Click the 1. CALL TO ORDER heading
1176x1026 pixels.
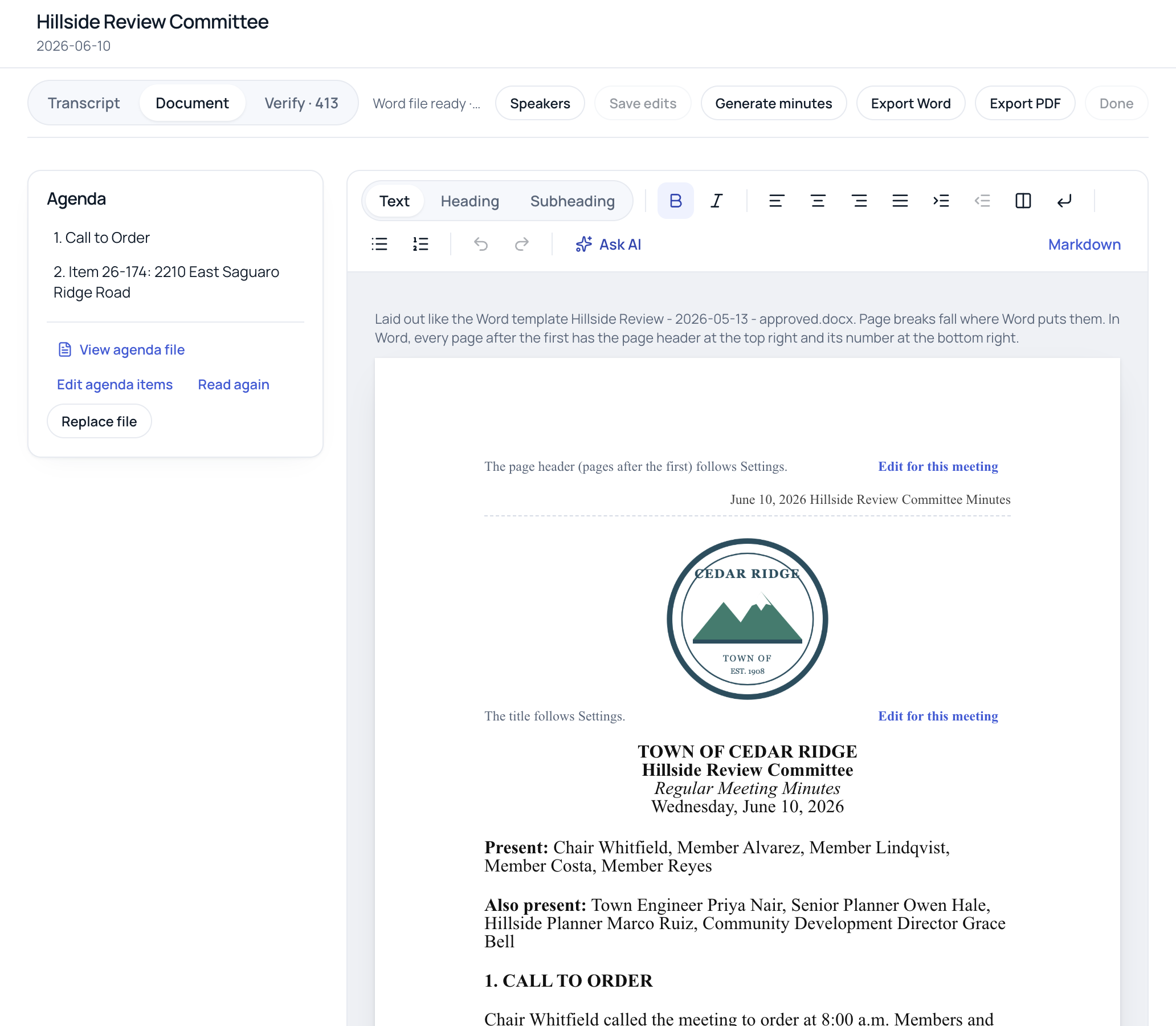pyautogui.click(x=568, y=981)
